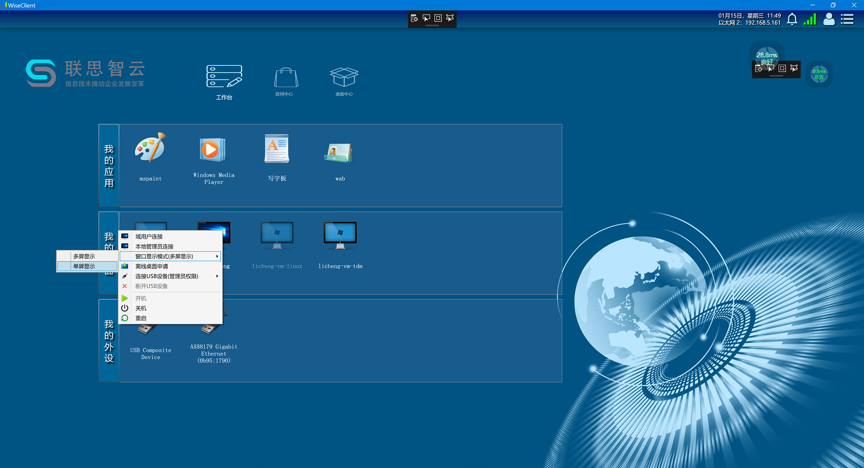This screenshot has width=864, height=468.
Task: Open the wab application icon
Action: click(340, 153)
